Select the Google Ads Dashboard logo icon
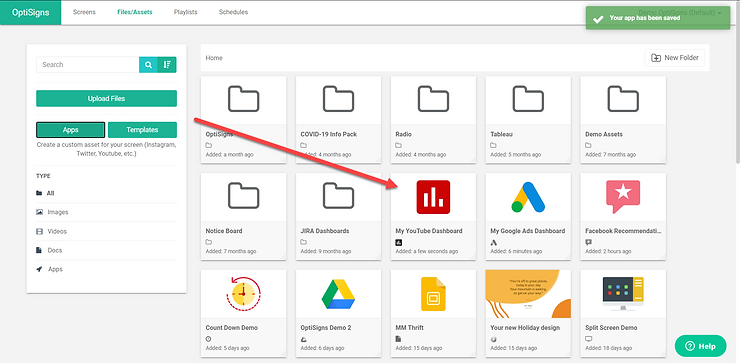 (x=528, y=197)
